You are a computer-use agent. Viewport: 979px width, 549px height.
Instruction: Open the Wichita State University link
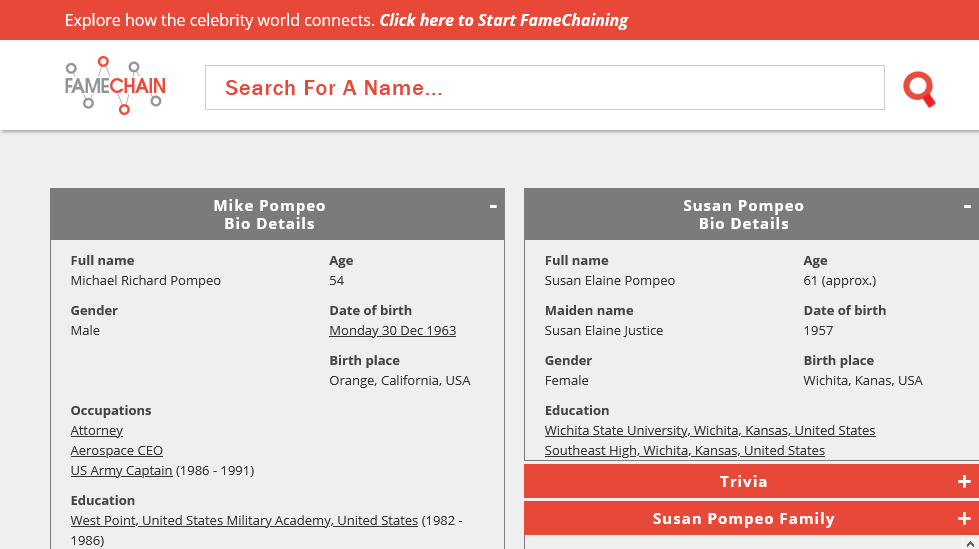(x=710, y=430)
